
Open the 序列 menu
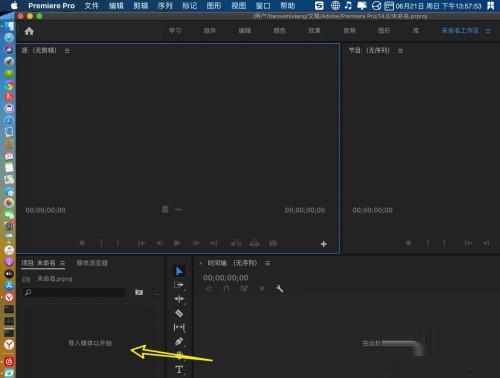[x=165, y=6]
